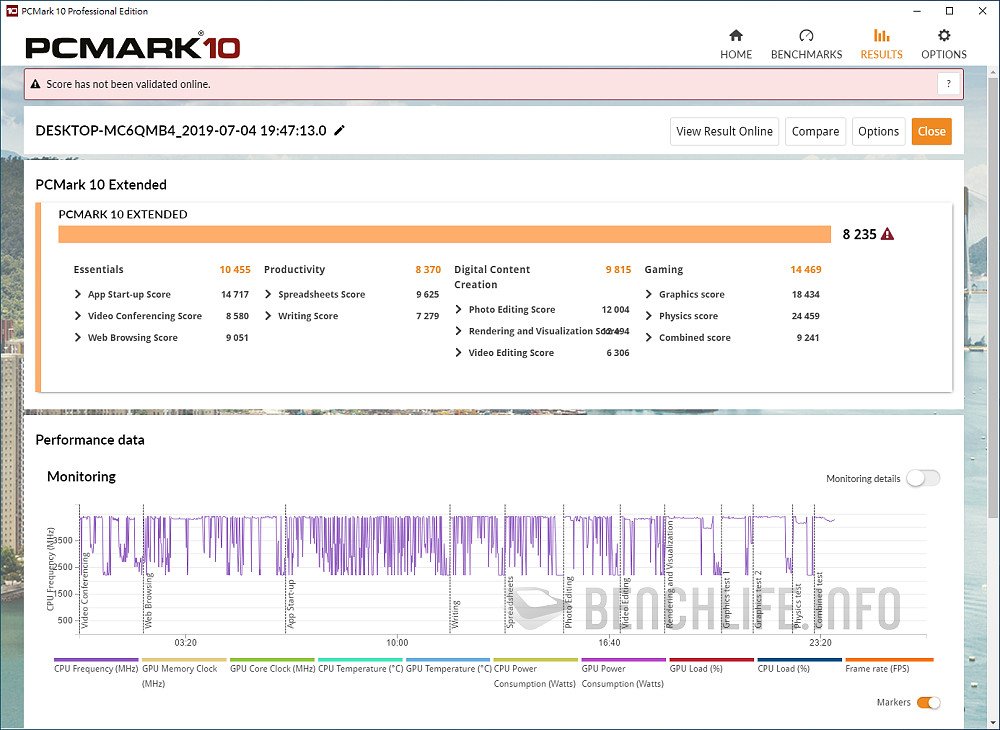
Task: Open the Benchmarks gauge icon
Action: [x=806, y=37]
